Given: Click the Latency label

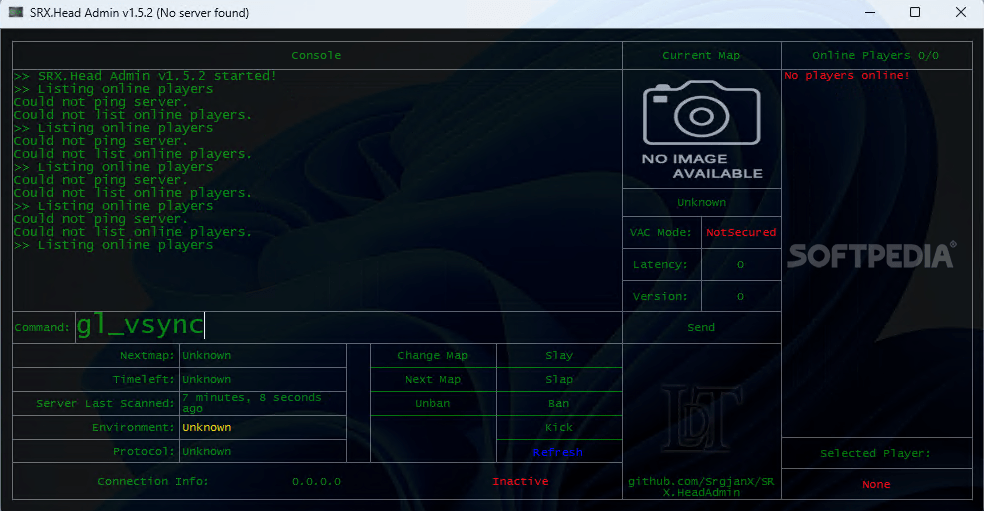Looking at the screenshot, I should [660, 264].
